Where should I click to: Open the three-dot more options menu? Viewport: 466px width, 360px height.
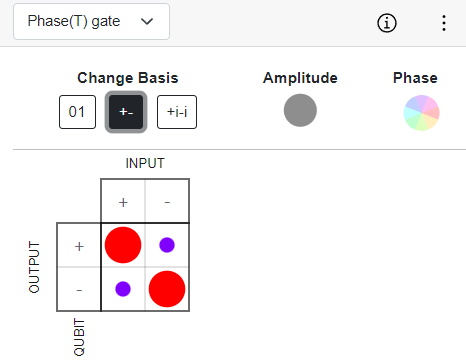point(444,23)
